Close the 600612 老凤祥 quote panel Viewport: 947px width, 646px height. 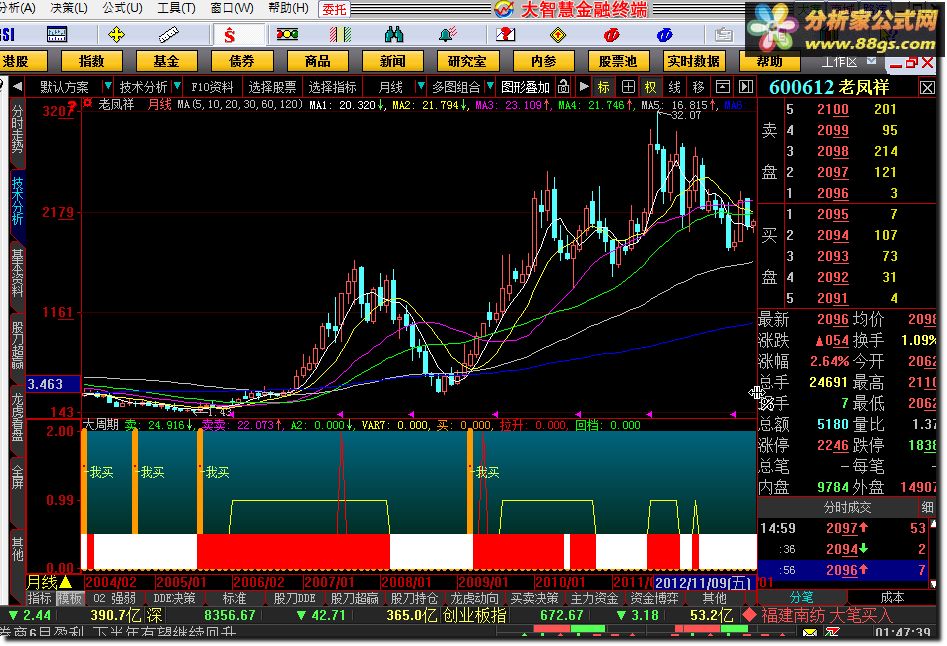tap(927, 88)
